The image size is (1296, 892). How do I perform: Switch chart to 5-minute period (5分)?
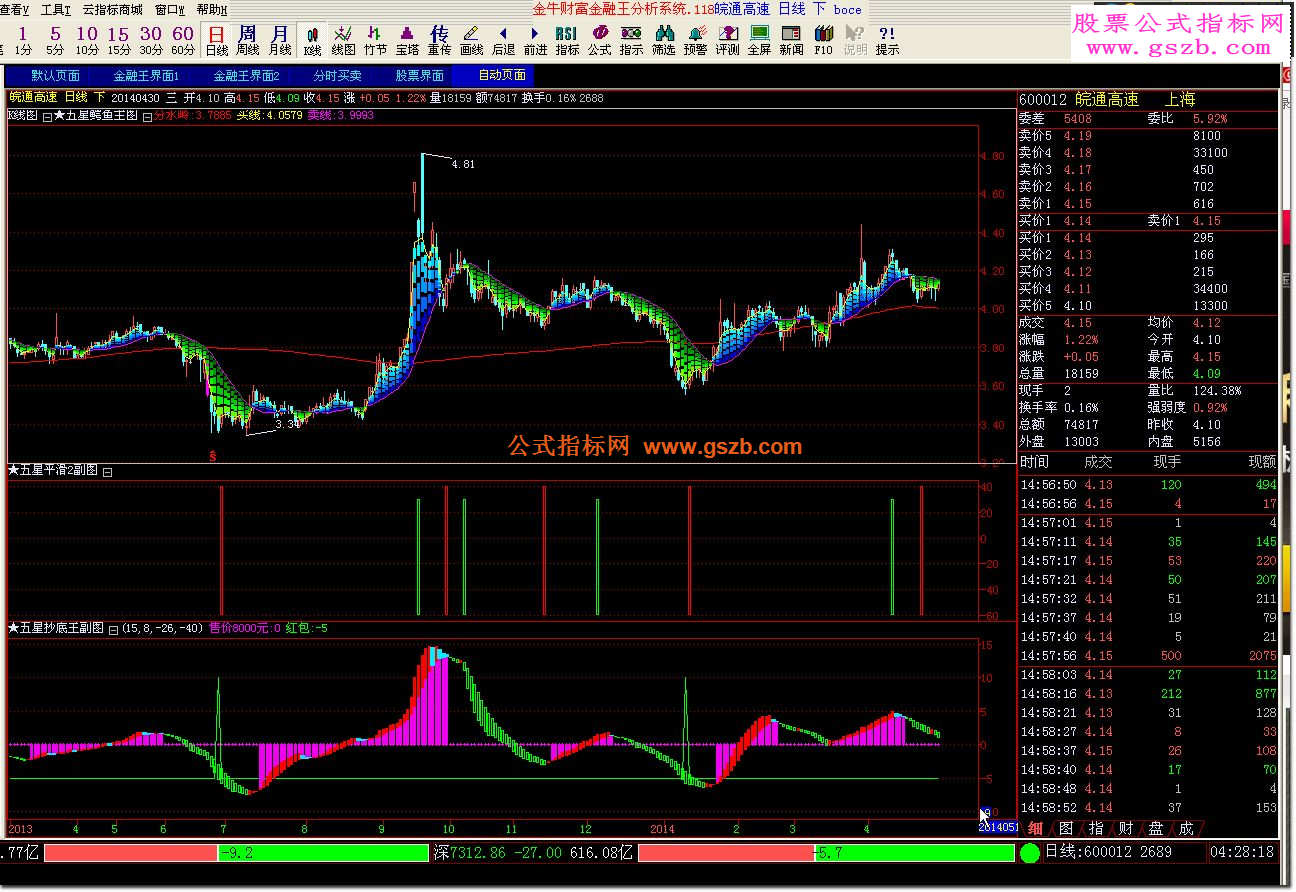point(55,40)
